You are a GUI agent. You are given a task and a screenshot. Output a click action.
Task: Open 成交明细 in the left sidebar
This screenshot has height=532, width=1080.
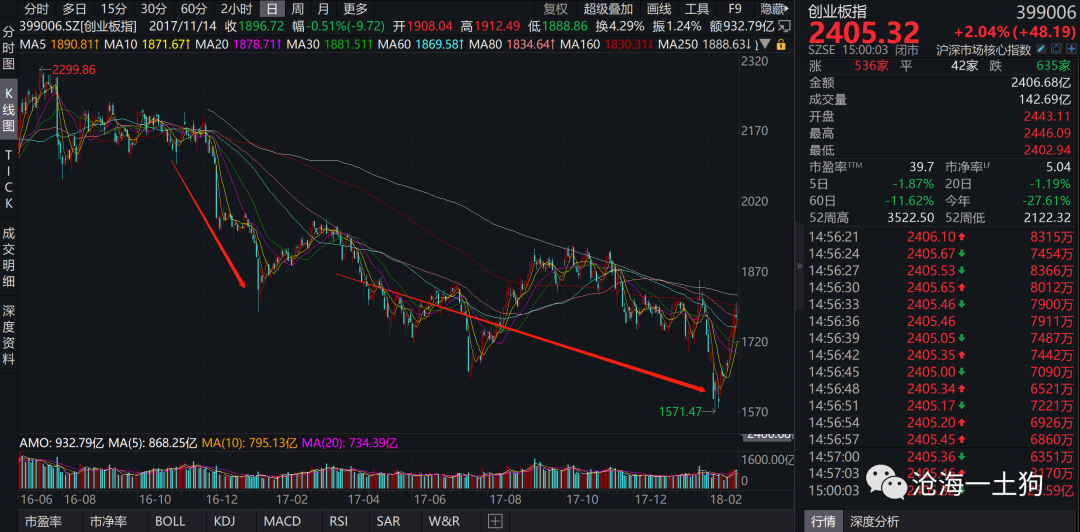[9, 254]
